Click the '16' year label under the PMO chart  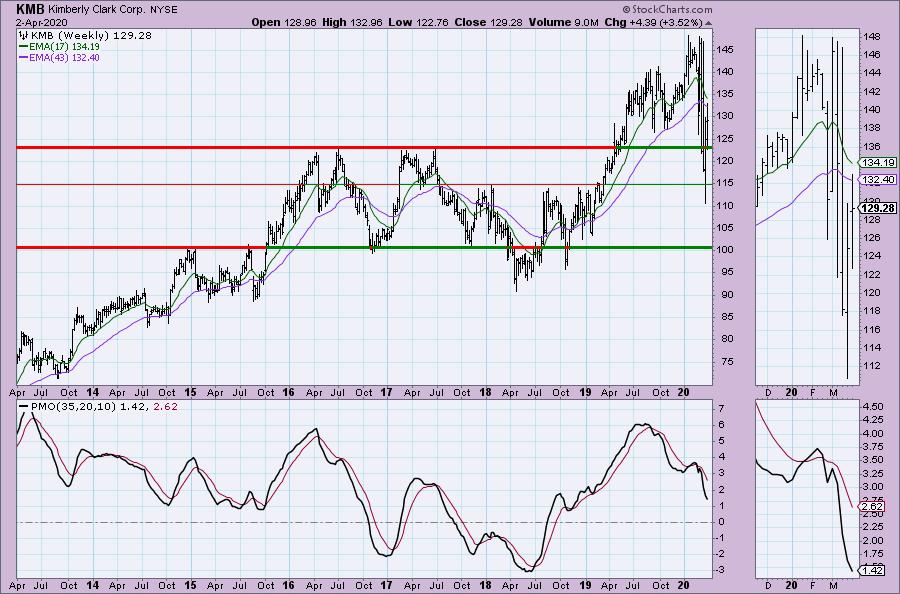[x=288, y=585]
